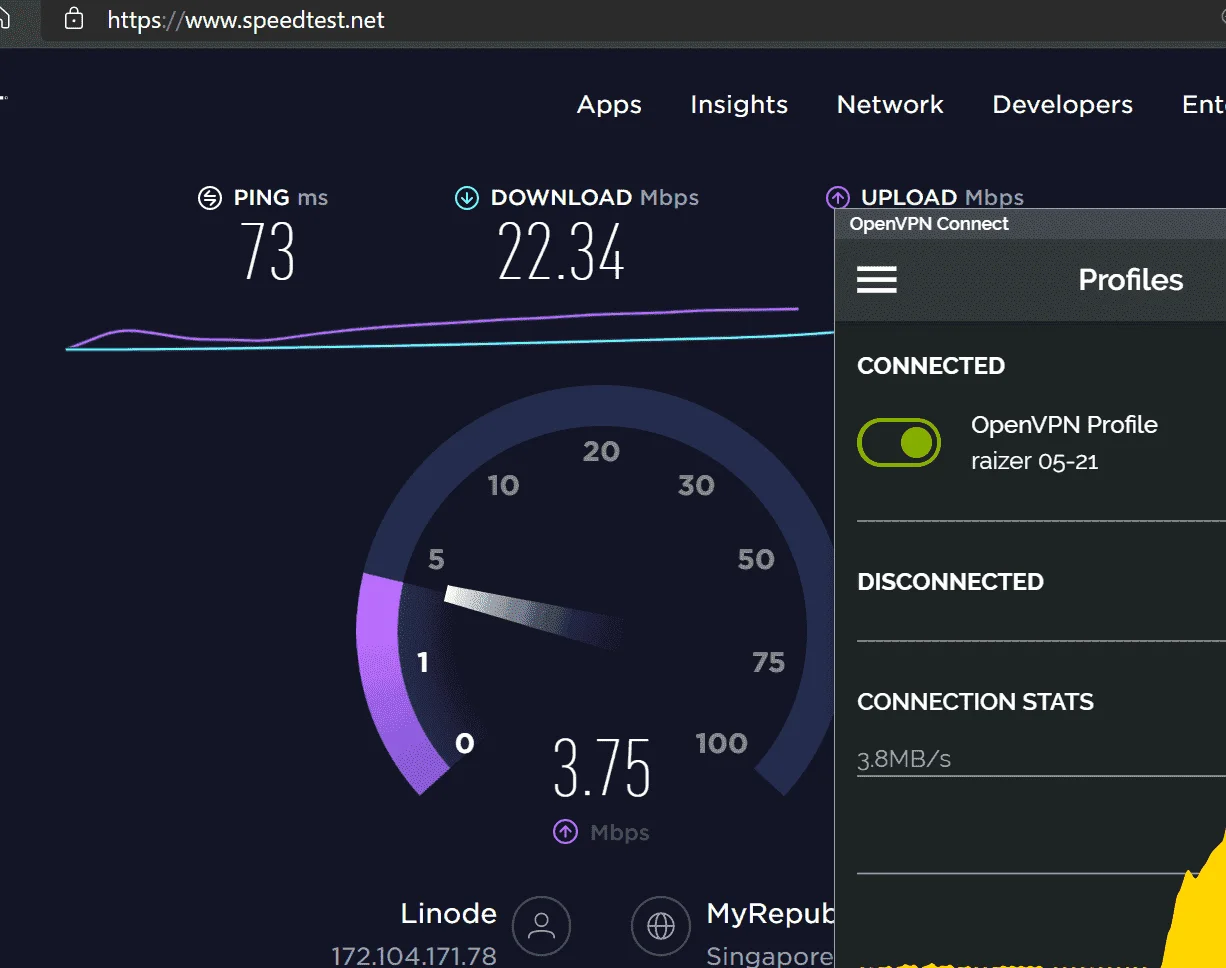Click the current upload speed 3.75
The width and height of the screenshot is (1226, 968).
coord(602,768)
